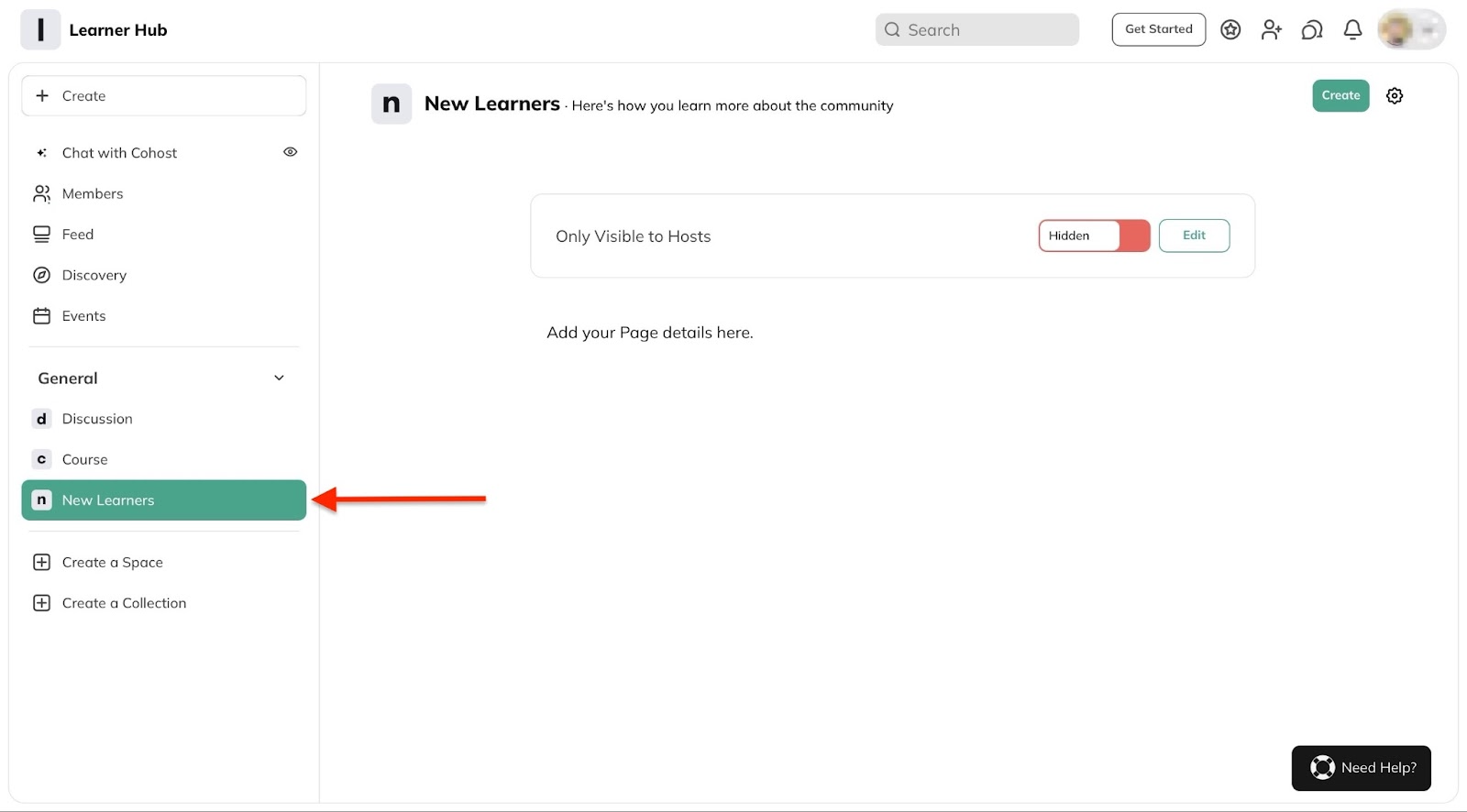Click the Course 'c' space icon

pyautogui.click(x=41, y=459)
